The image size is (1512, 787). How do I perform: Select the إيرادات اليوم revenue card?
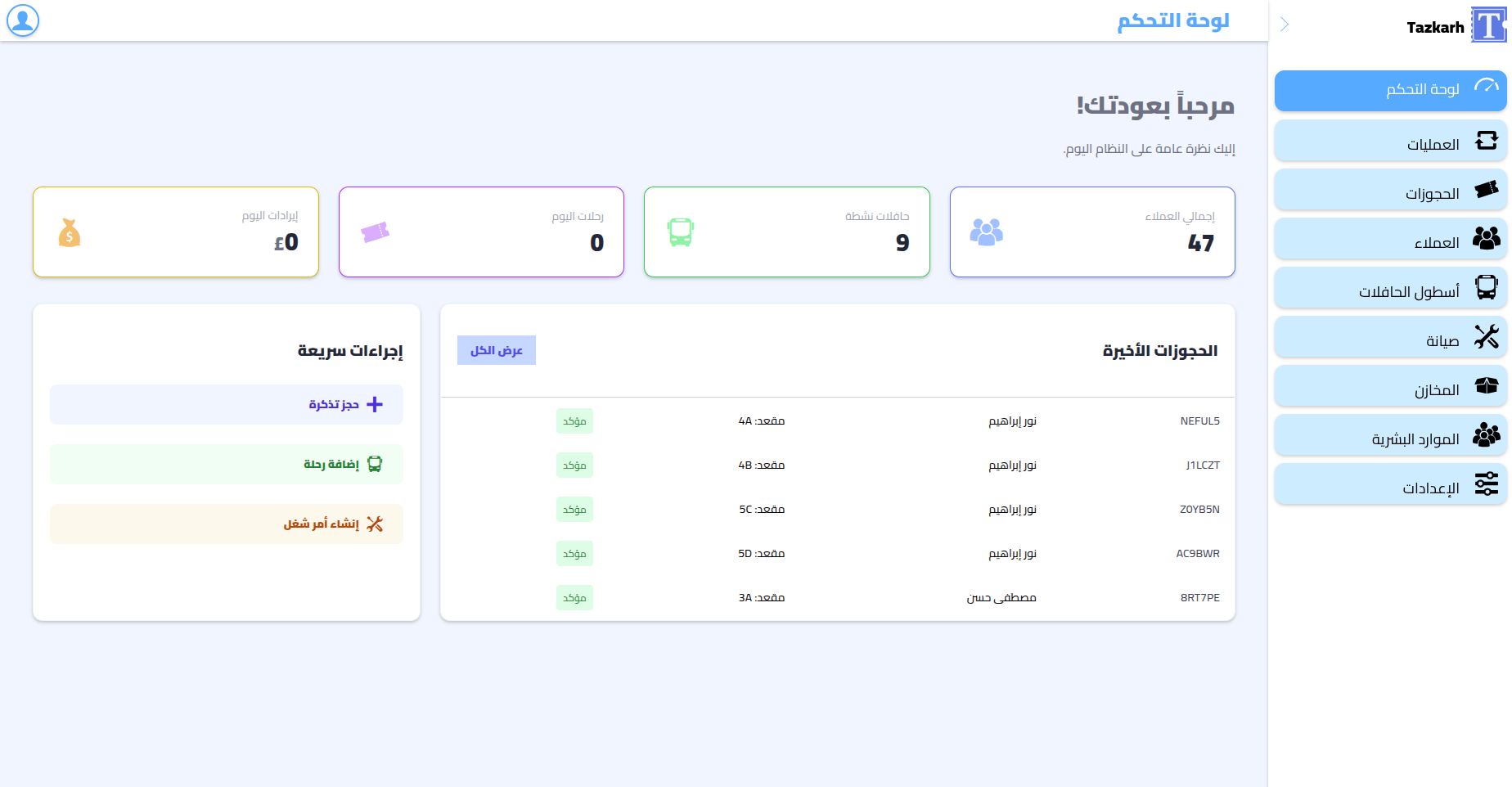point(176,232)
